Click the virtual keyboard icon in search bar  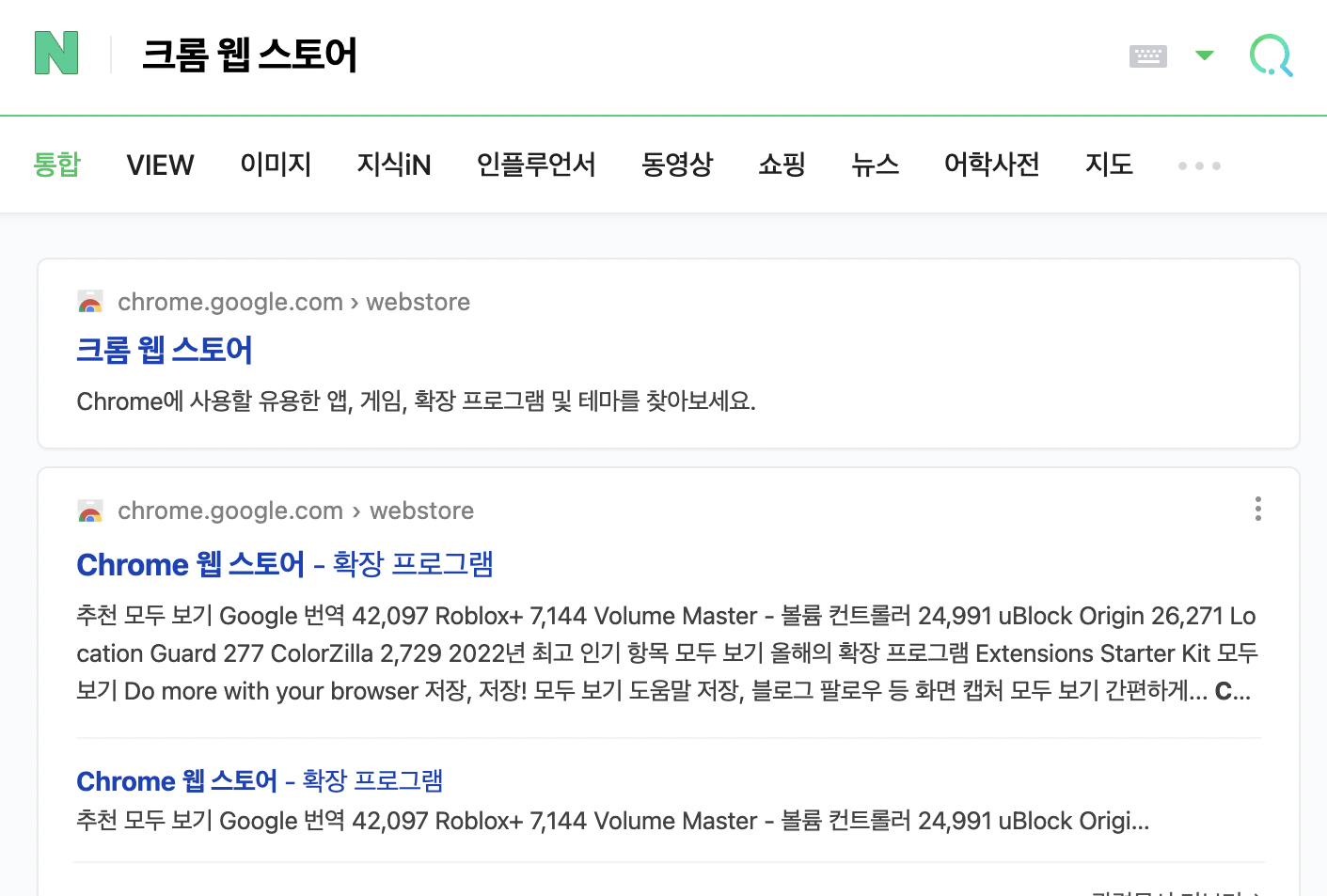click(1147, 55)
